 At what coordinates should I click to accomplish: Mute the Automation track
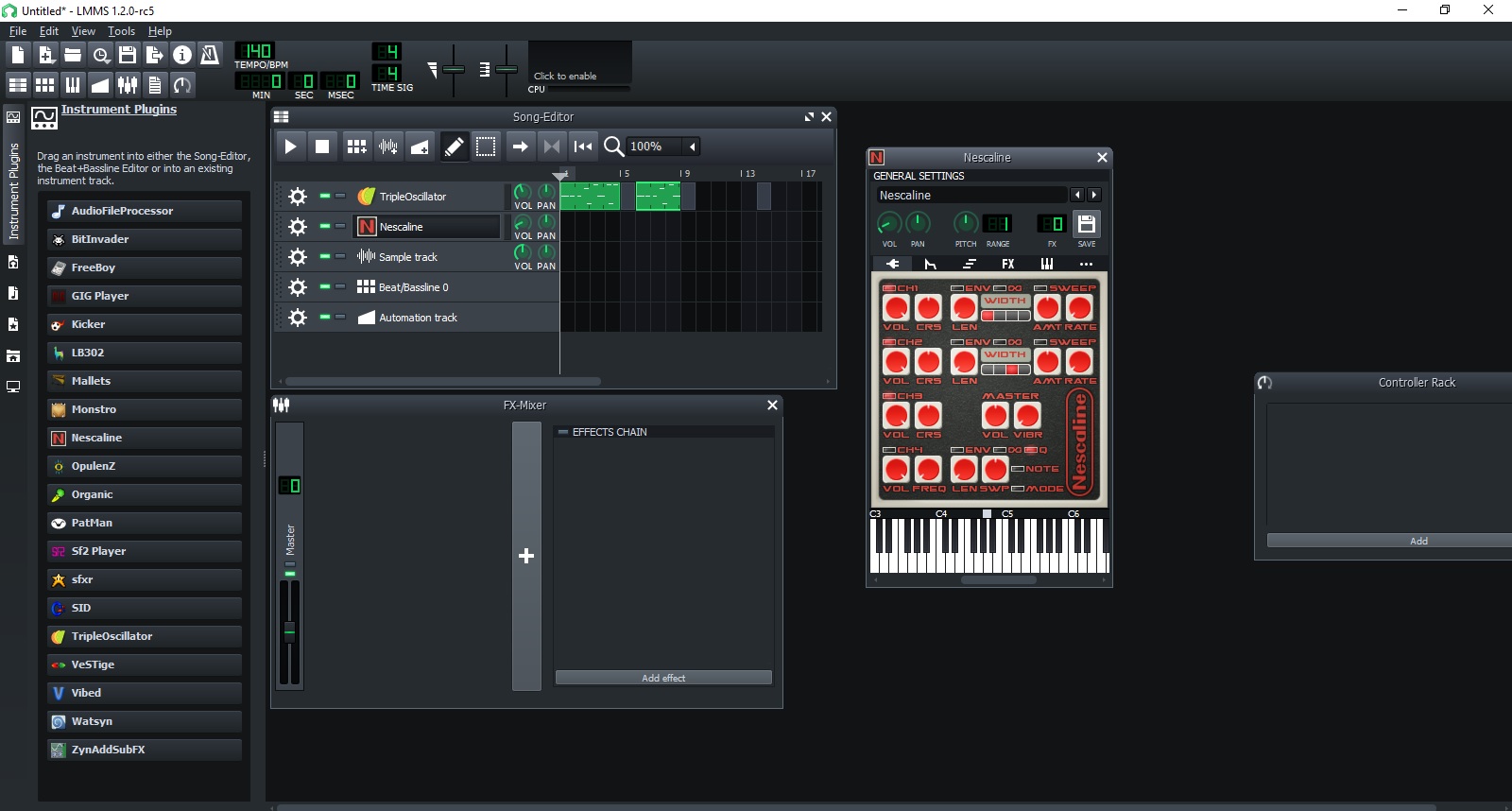(325, 317)
